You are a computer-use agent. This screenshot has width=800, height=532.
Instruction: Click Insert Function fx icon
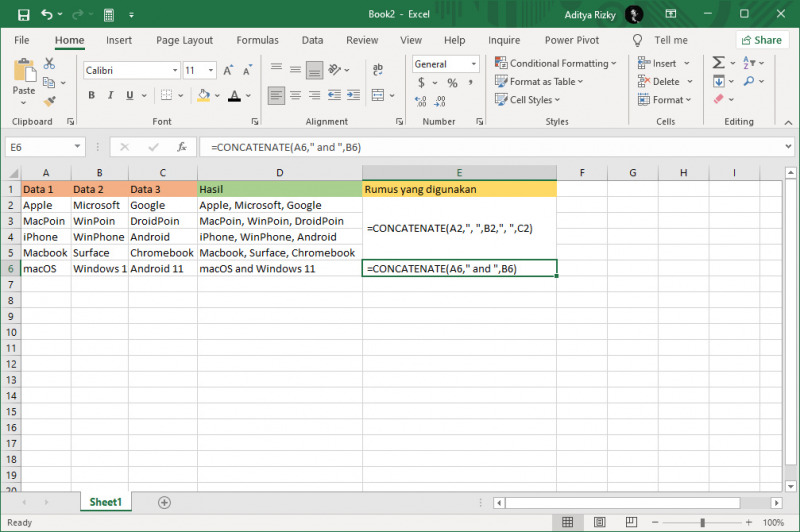coord(182,147)
